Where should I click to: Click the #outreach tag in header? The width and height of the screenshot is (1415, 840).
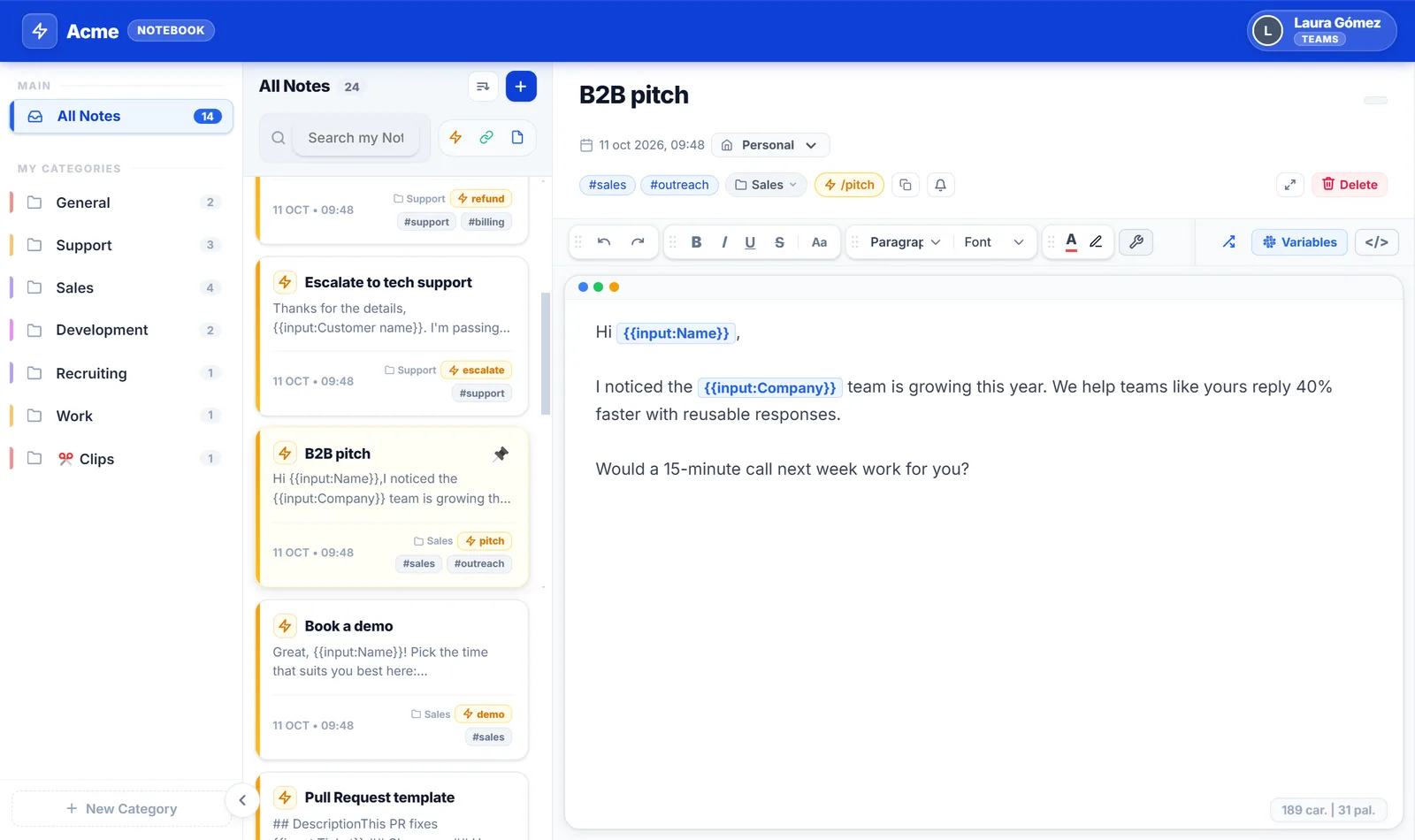679,185
